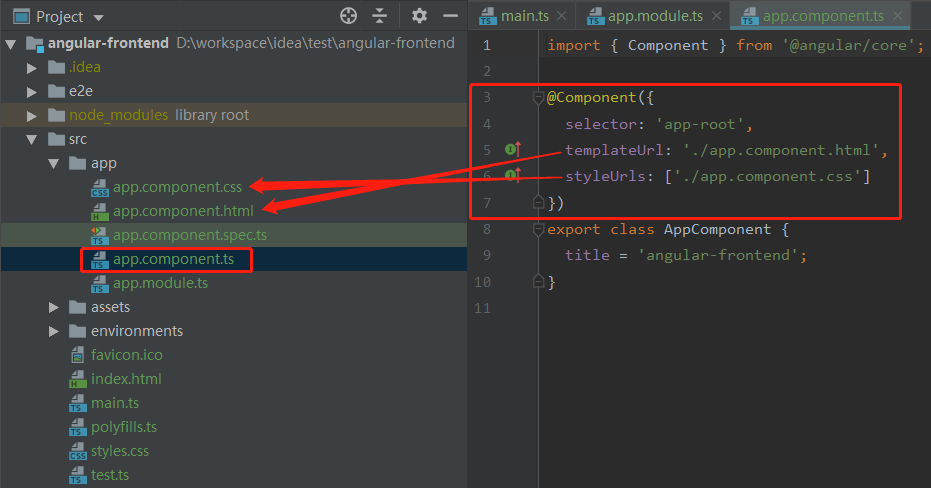Image resolution: width=931 pixels, height=488 pixels.
Task: Expand the assets folder
Action: [x=54, y=308]
